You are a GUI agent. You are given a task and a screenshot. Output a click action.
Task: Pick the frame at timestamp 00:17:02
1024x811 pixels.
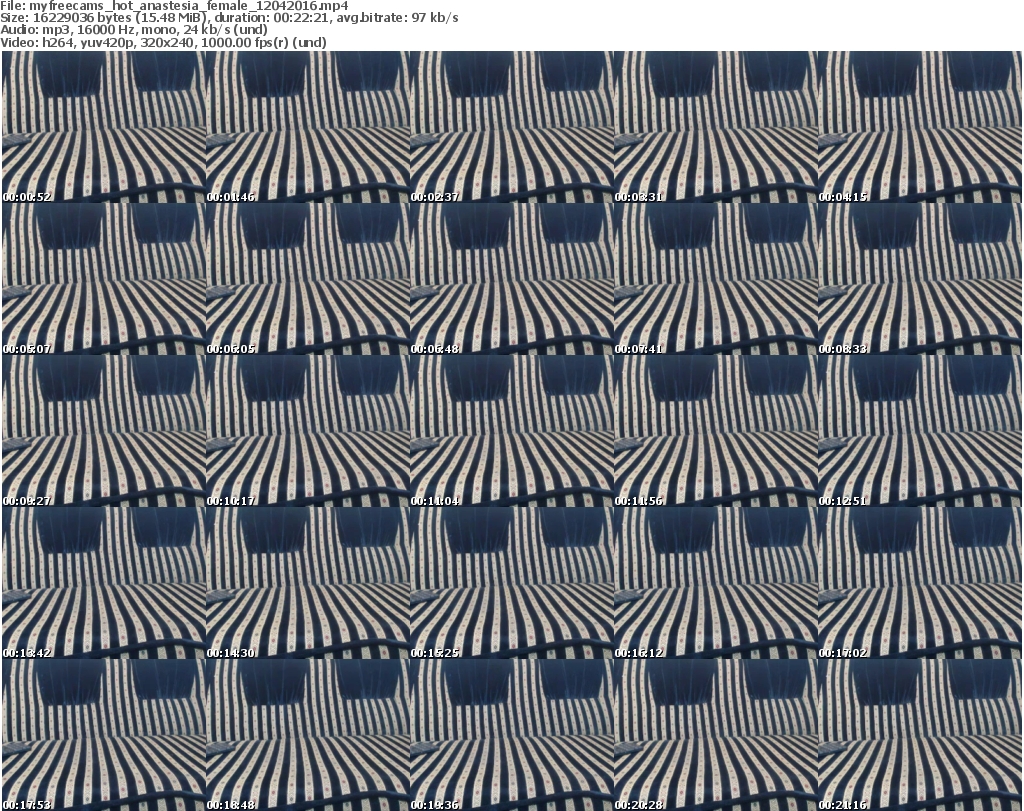(920, 583)
